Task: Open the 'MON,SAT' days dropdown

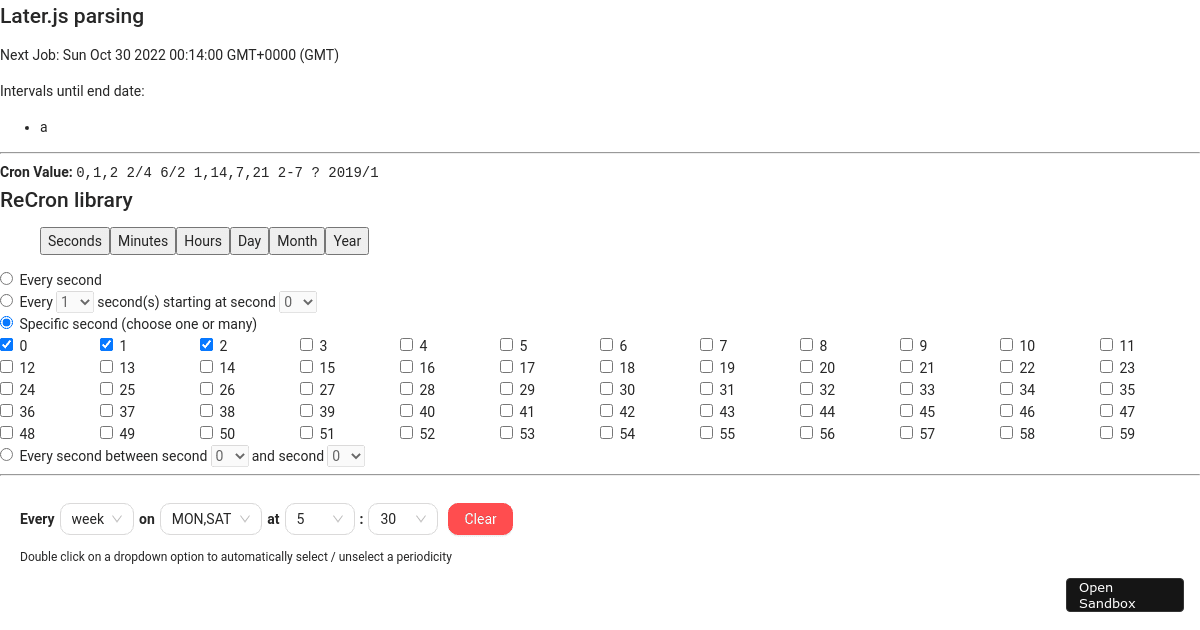Action: [x=211, y=518]
